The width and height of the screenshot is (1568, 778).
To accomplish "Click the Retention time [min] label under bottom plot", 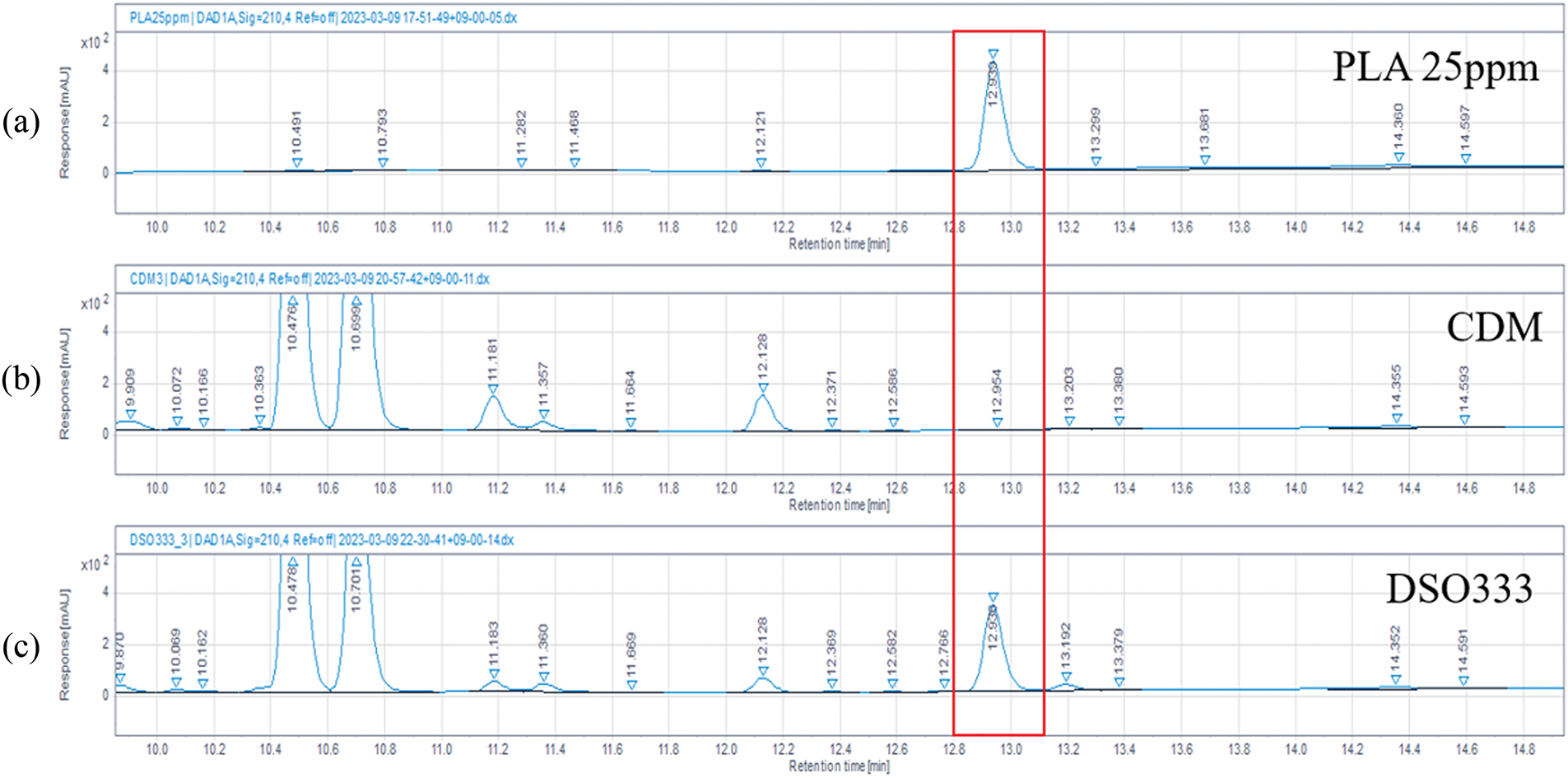I will 839,766.
